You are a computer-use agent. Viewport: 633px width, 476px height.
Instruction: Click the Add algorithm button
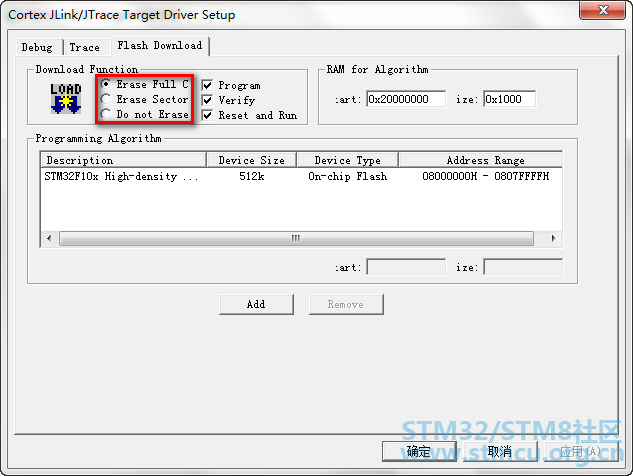coord(256,304)
